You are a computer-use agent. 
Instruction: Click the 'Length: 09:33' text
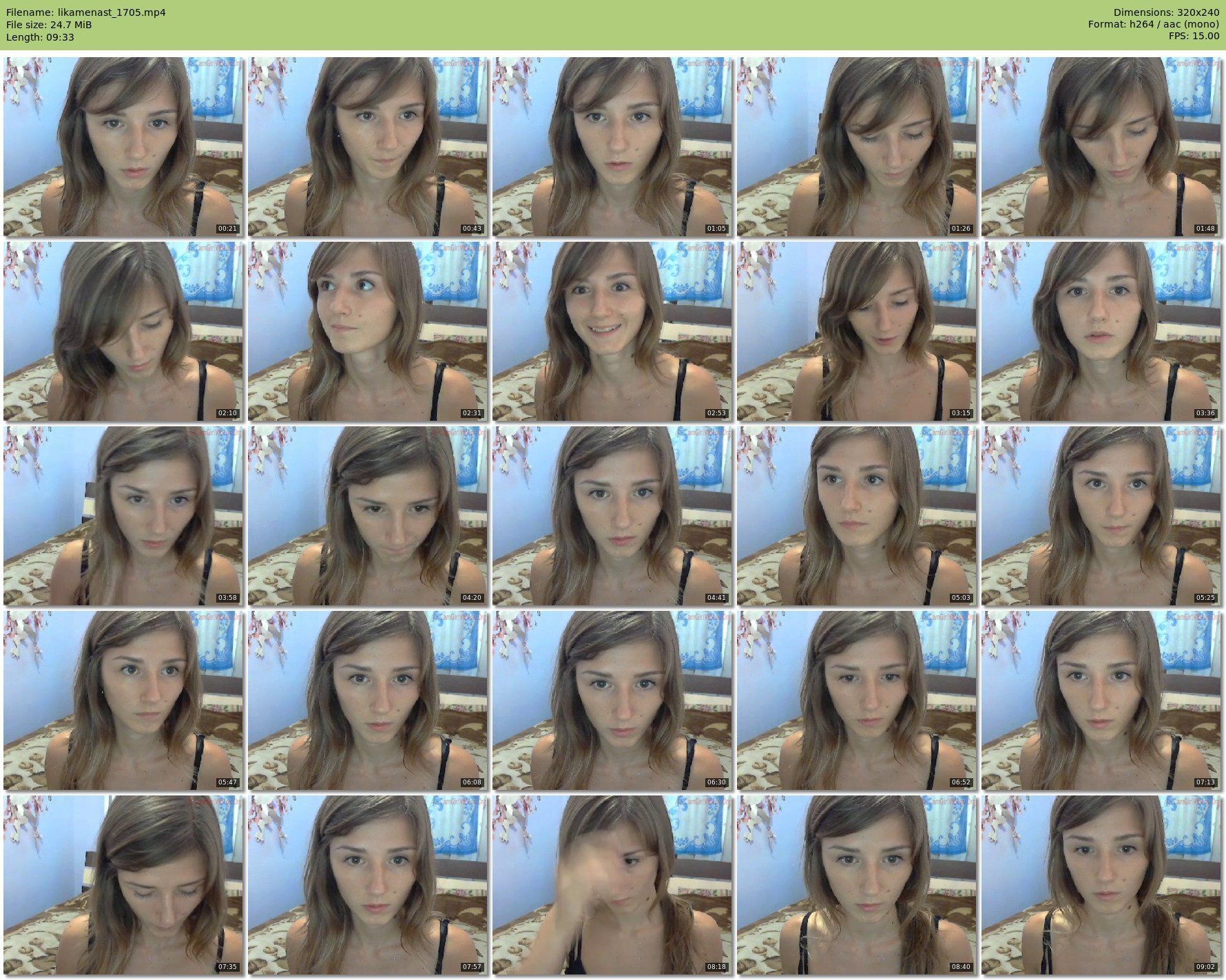click(x=40, y=37)
